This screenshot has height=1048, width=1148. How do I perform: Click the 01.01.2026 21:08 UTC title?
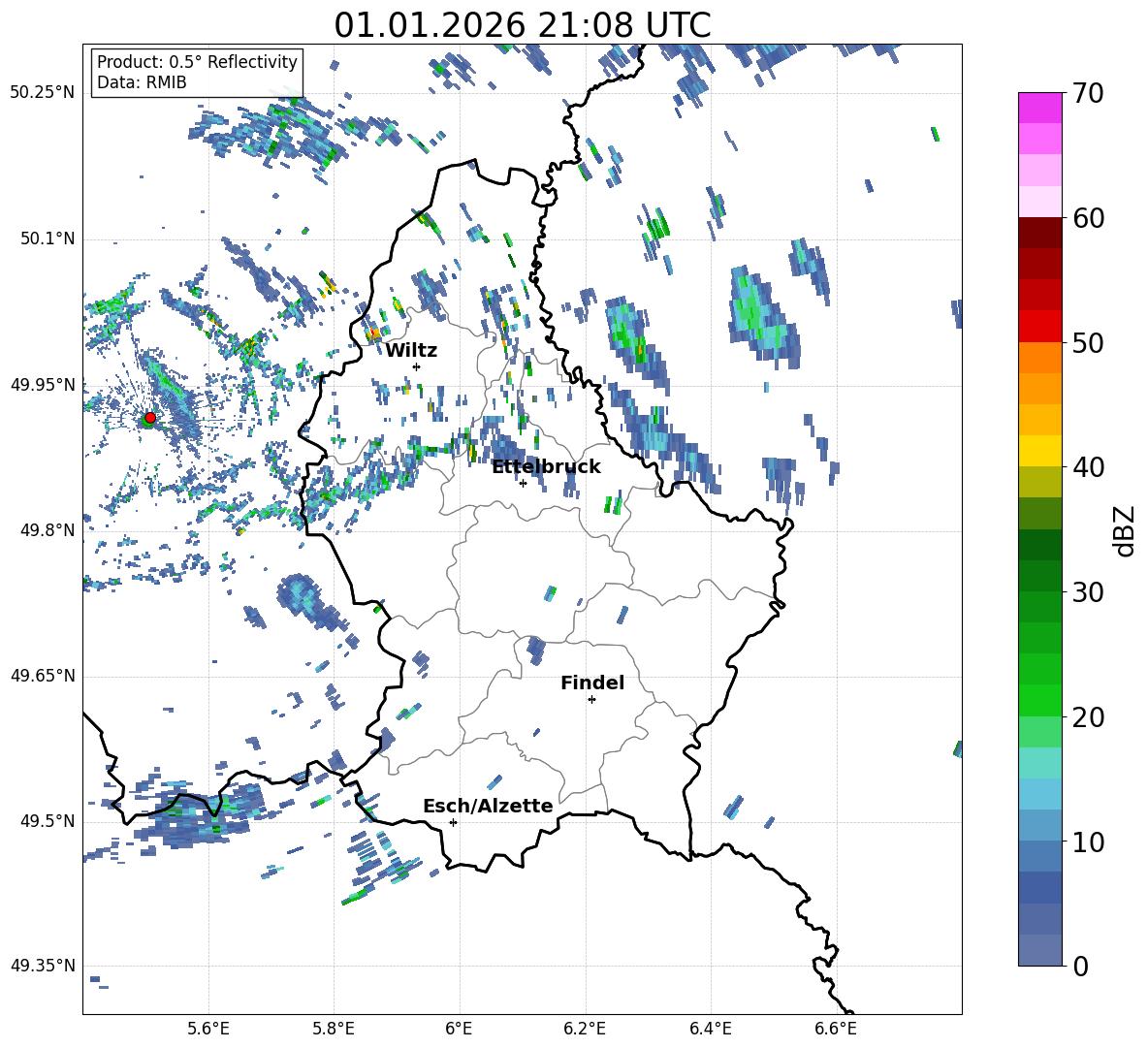click(522, 25)
